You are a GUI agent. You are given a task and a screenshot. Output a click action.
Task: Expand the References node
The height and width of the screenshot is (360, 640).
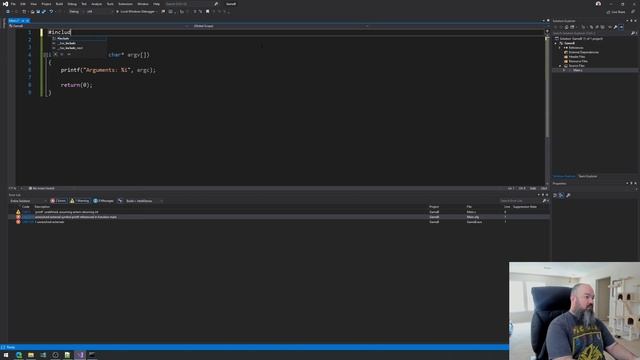560,48
